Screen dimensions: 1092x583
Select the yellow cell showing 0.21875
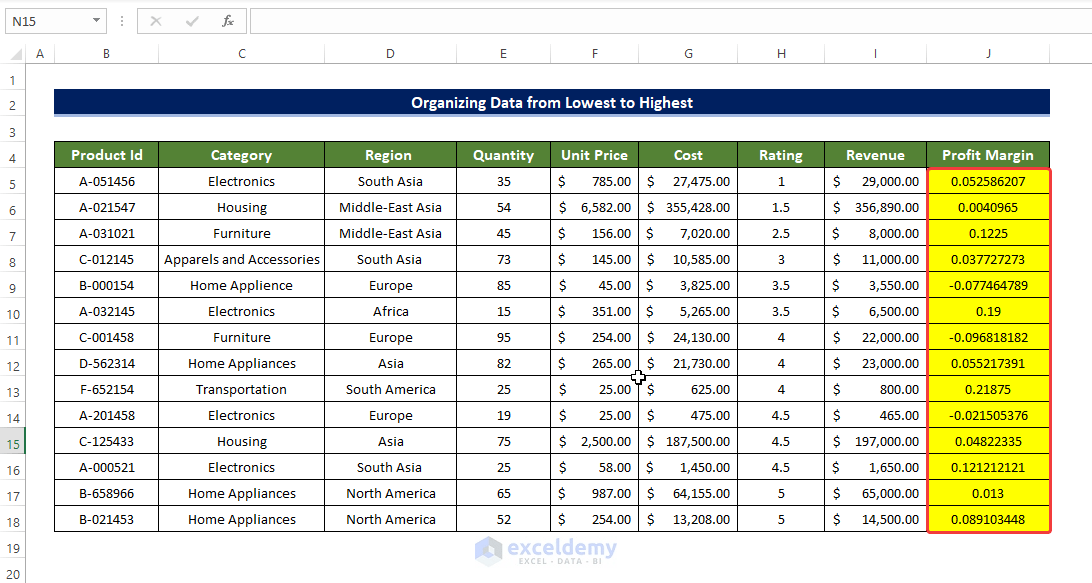(988, 389)
